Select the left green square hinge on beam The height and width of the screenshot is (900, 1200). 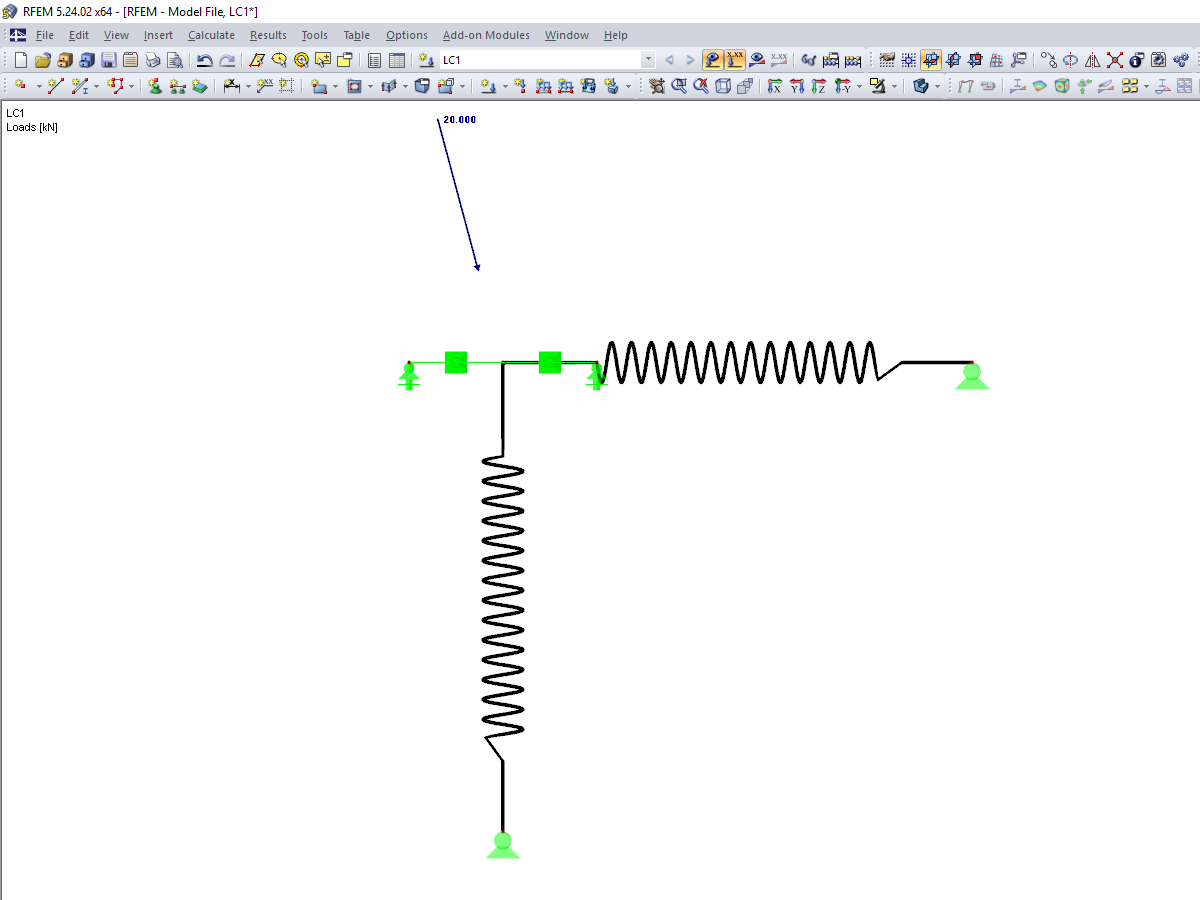pyautogui.click(x=456, y=362)
